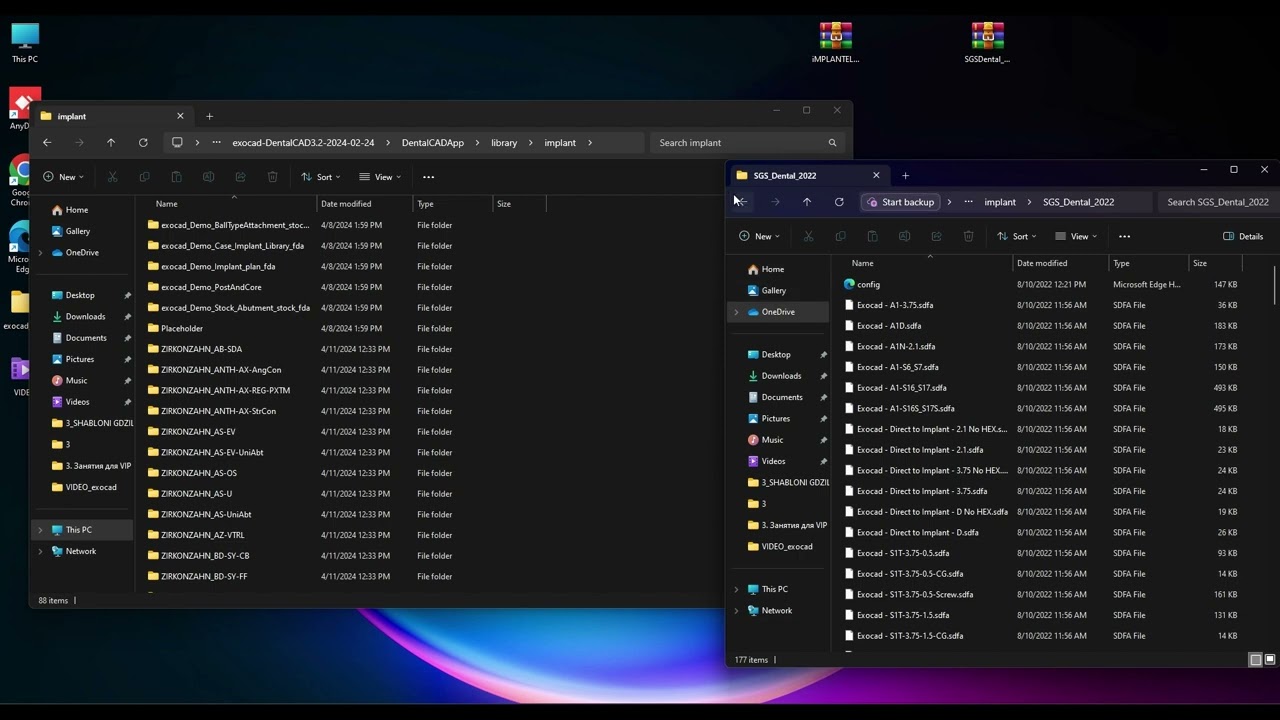Screen dimensions: 1280x720
Task: Open See more options in SGS_Dental_2022 toolbar
Action: (x=1124, y=236)
